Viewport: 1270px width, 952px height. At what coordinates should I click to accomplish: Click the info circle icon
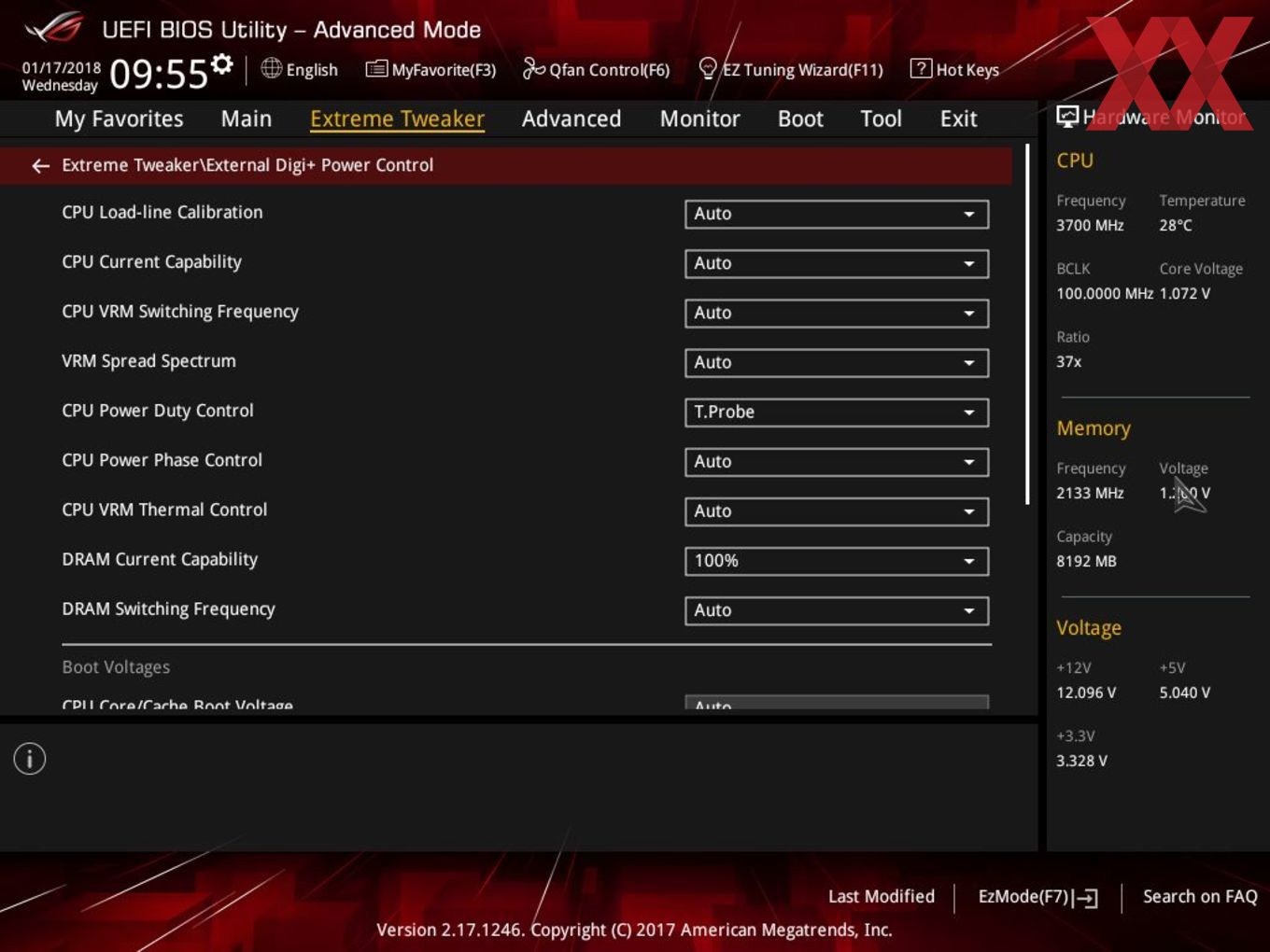click(x=30, y=759)
